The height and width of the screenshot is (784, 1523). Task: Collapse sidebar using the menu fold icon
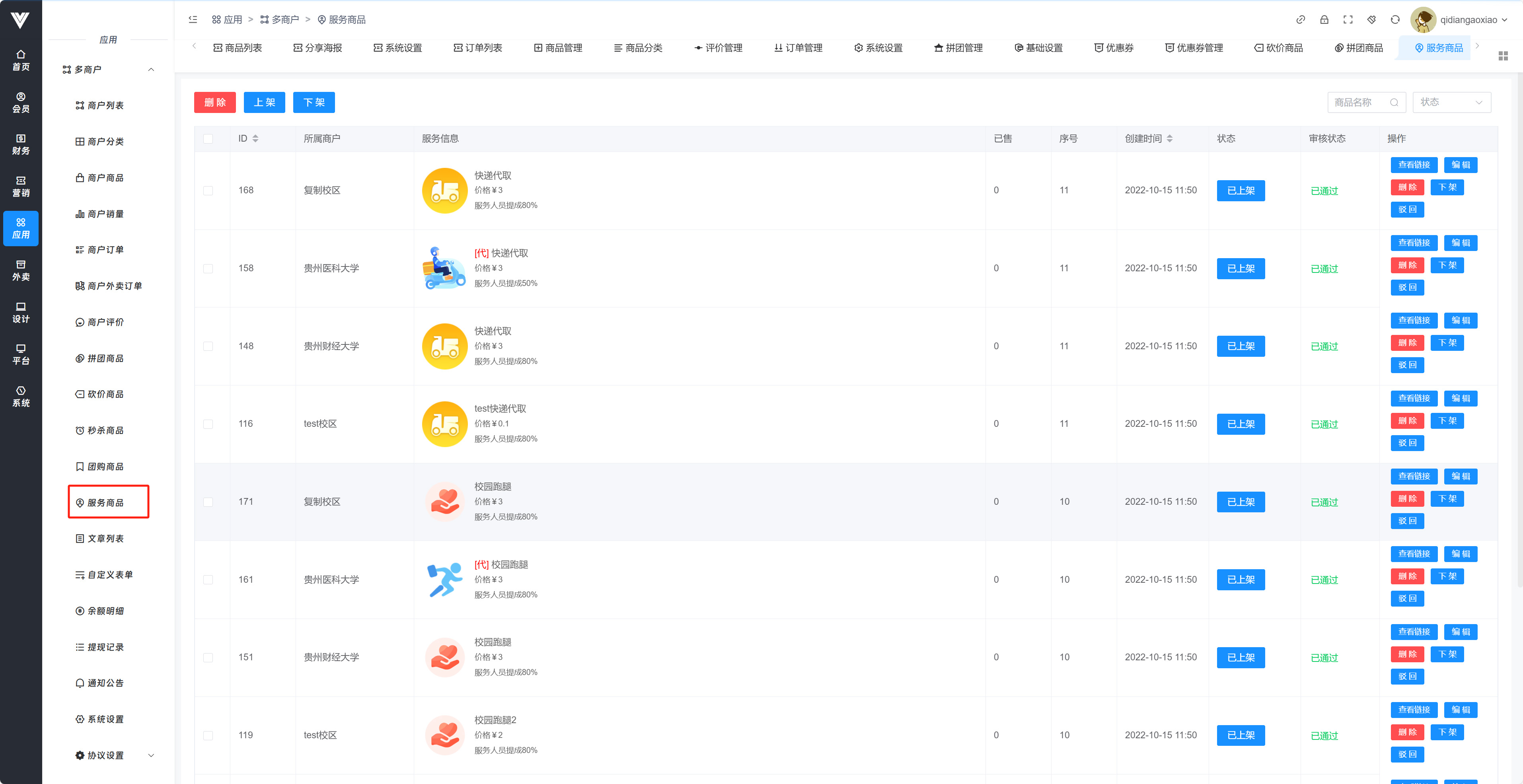tap(193, 19)
